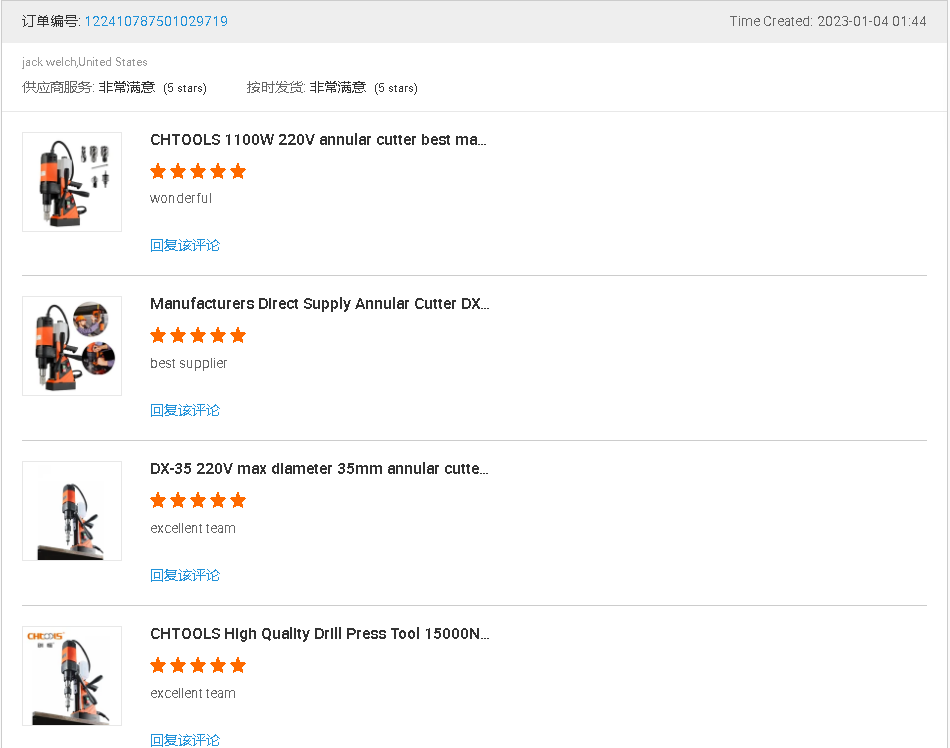Open the Manufacturers Direct Supply product thumbnail
The image size is (950, 748).
pyautogui.click(x=72, y=346)
